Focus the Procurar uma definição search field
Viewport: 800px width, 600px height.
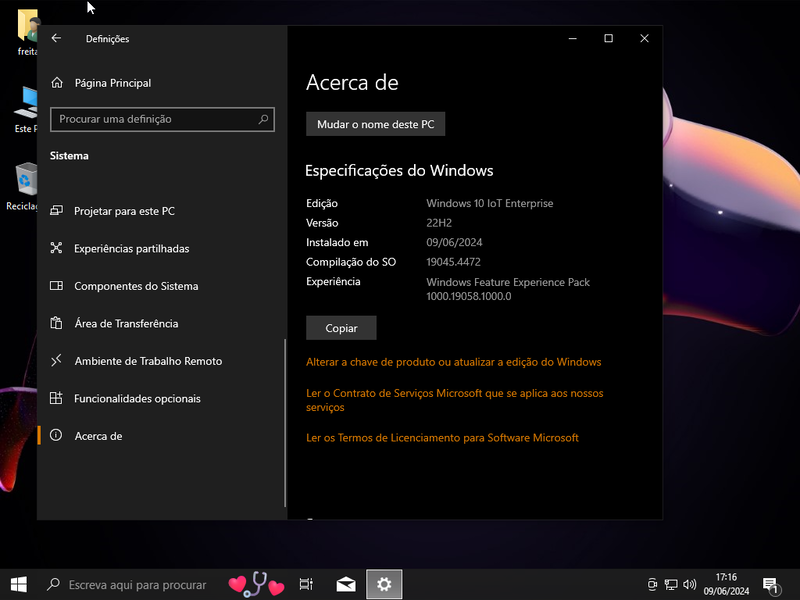(162, 119)
